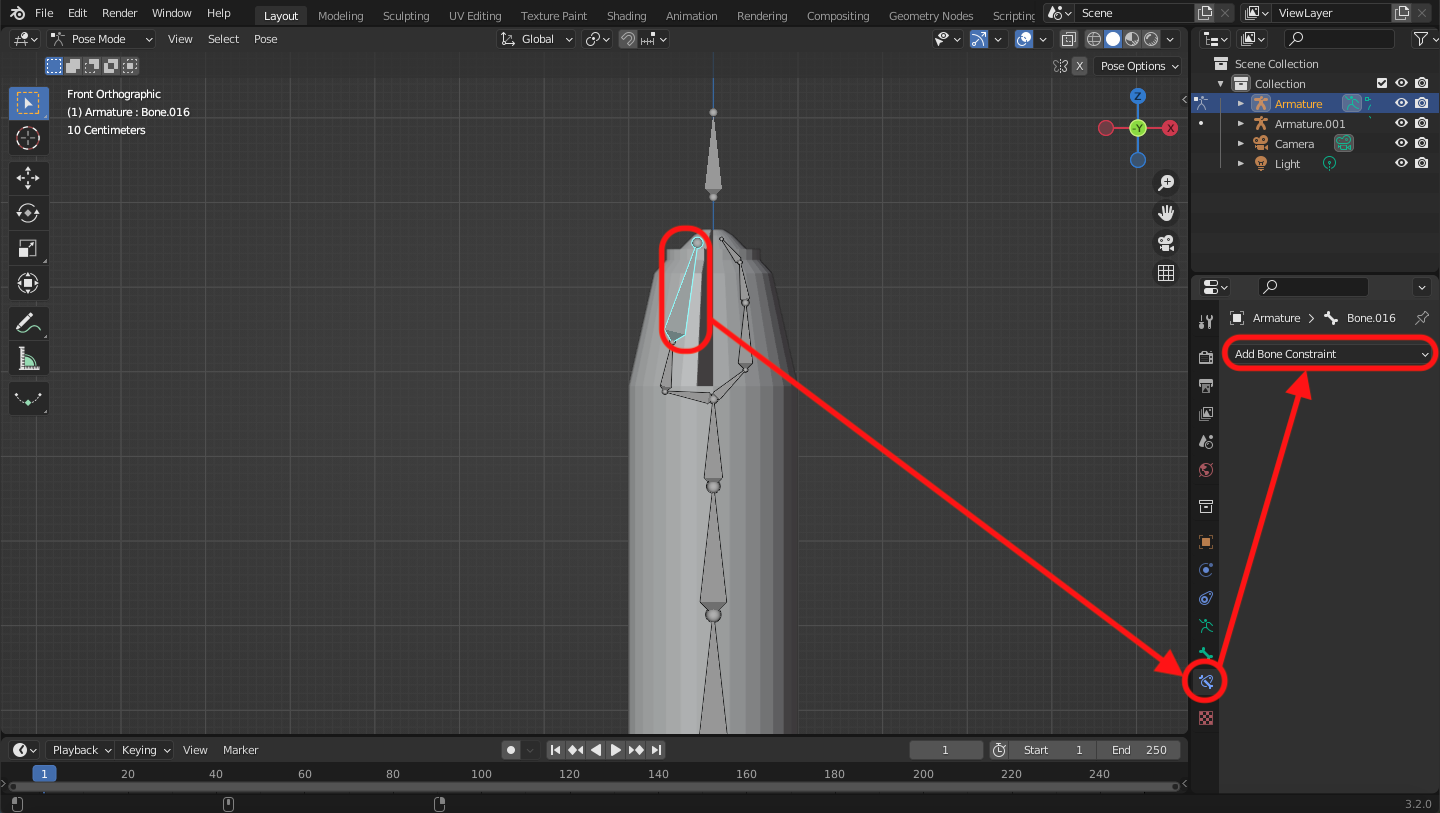The image size is (1440, 813).
Task: Click the Z axis on navigation gizmo
Action: click(x=1138, y=96)
